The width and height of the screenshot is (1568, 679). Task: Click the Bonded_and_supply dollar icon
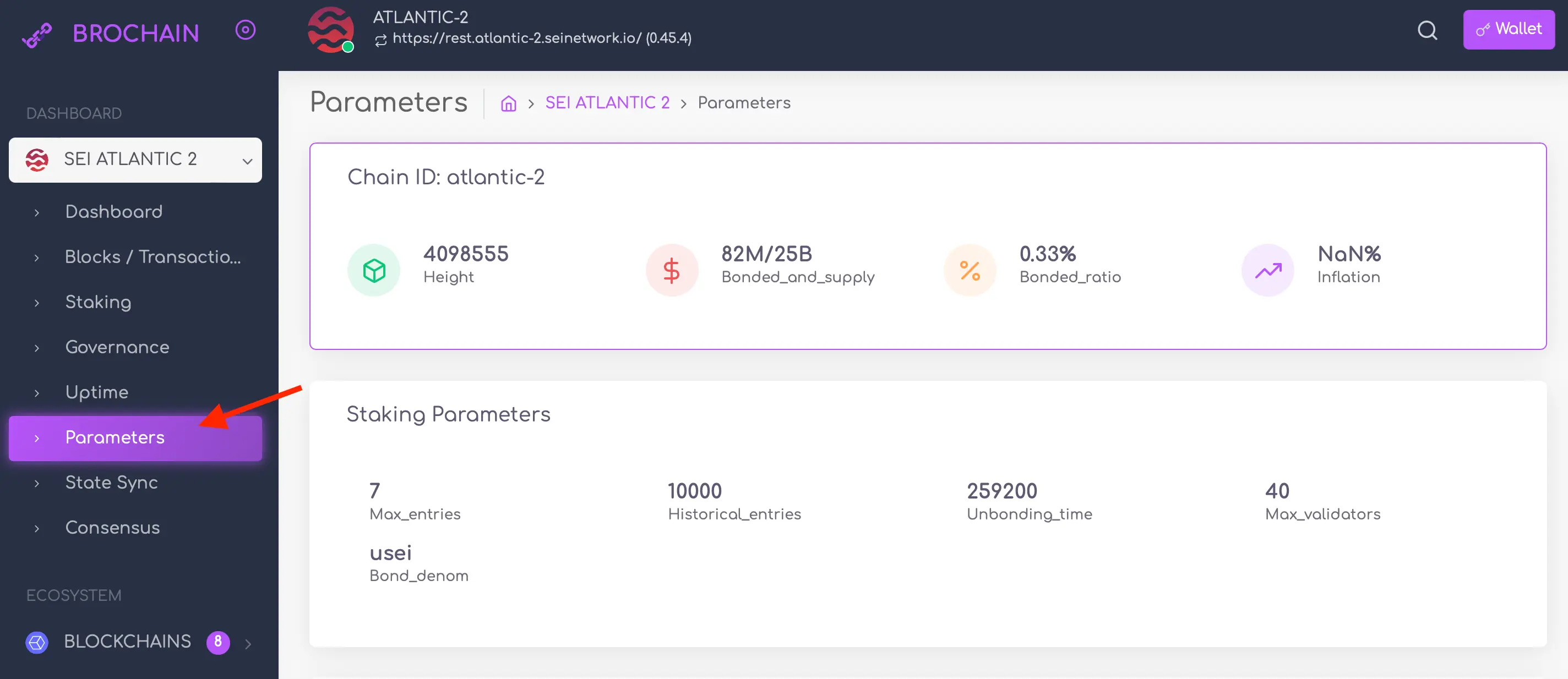click(x=671, y=270)
